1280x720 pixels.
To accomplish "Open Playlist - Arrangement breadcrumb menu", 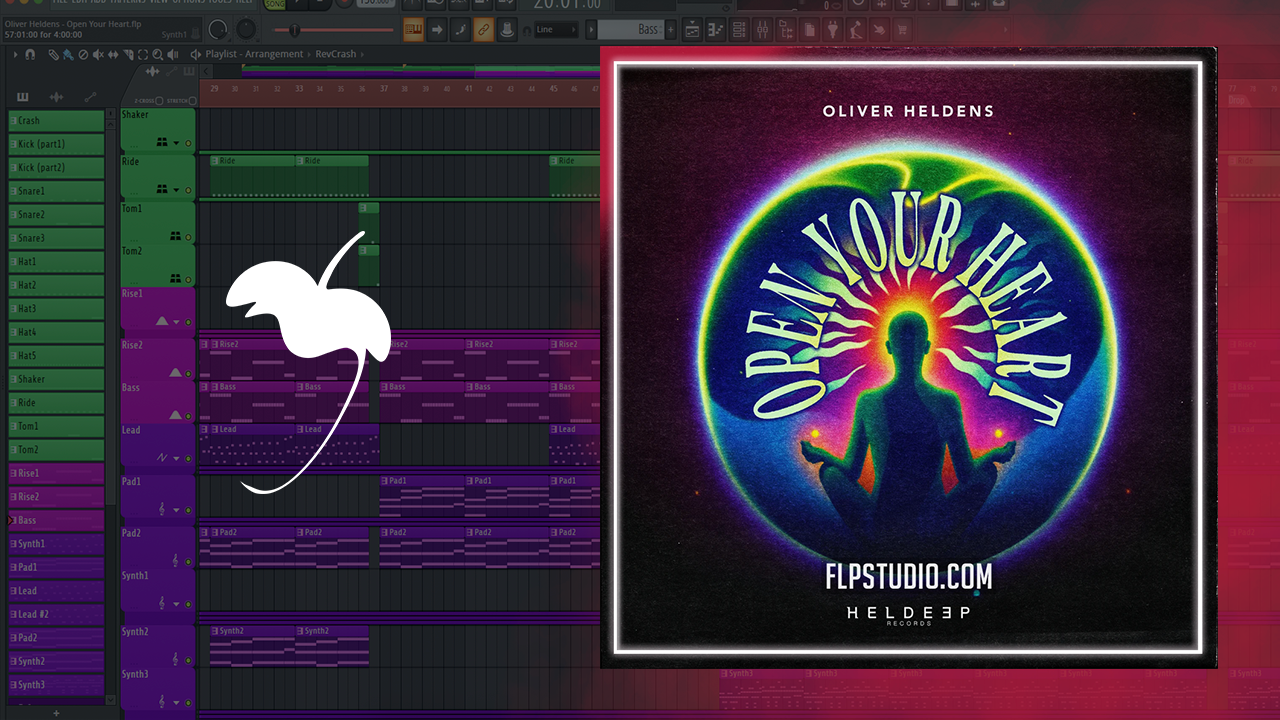I will [x=254, y=54].
